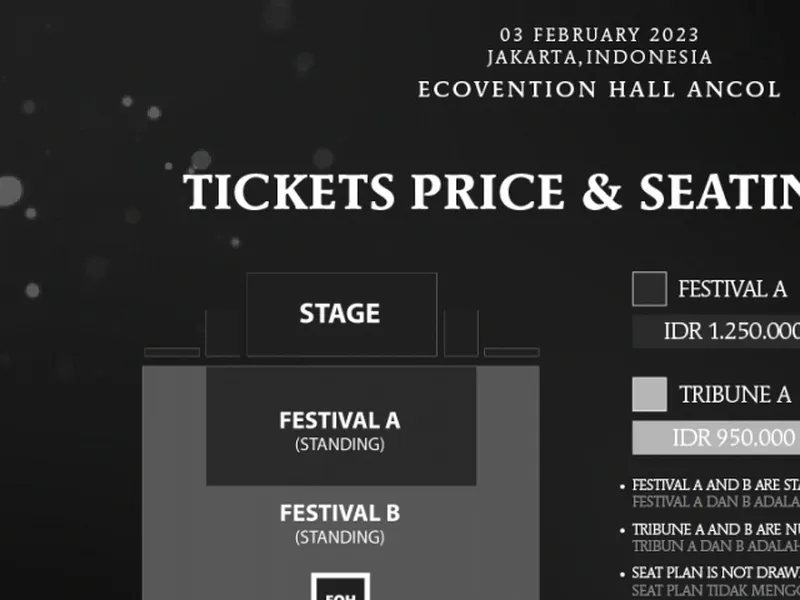Screen dimensions: 800x600
Task: Click the IDR 950.000 price bar
Action: tap(716, 438)
